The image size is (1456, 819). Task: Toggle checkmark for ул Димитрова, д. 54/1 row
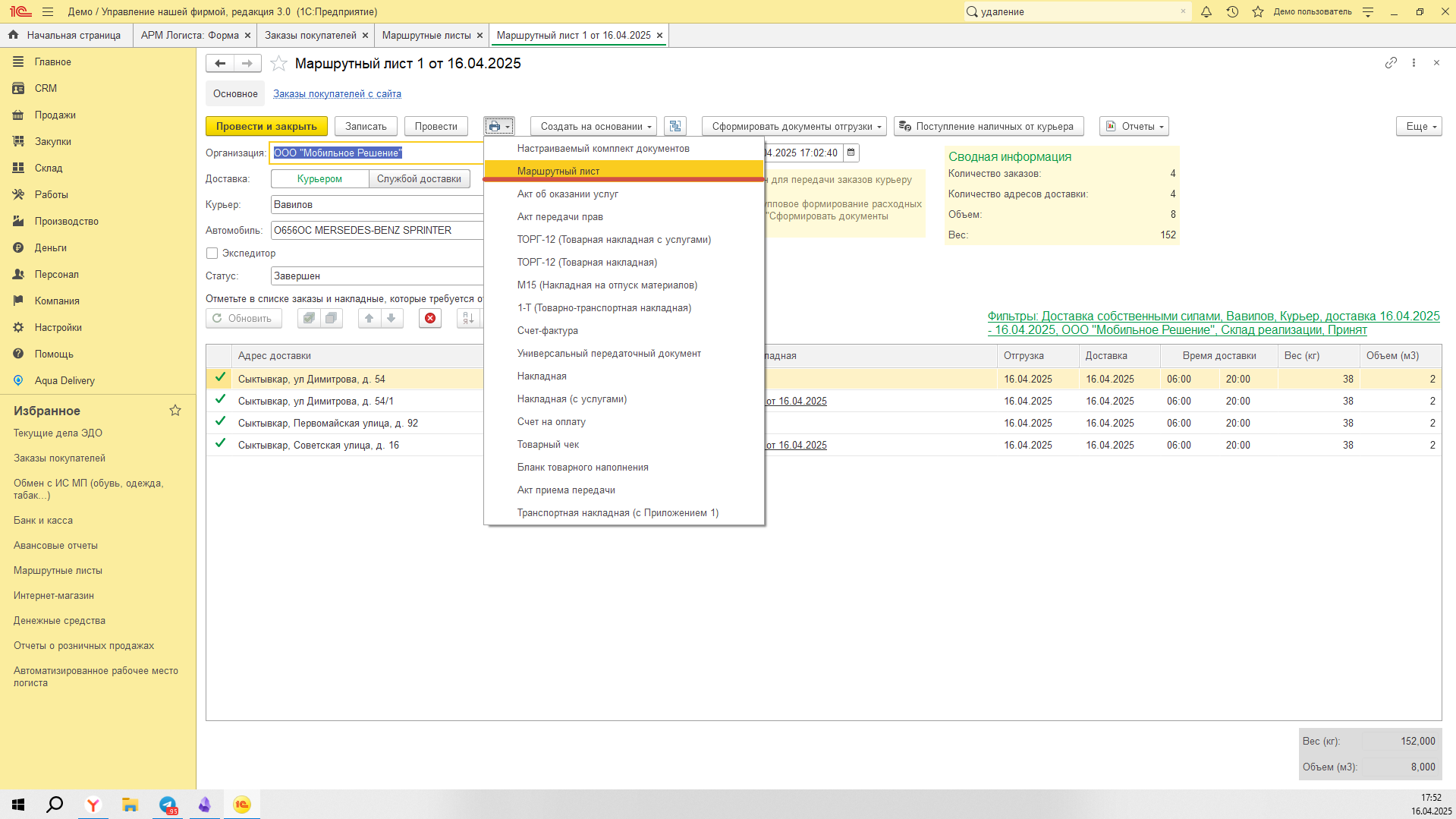coord(220,400)
